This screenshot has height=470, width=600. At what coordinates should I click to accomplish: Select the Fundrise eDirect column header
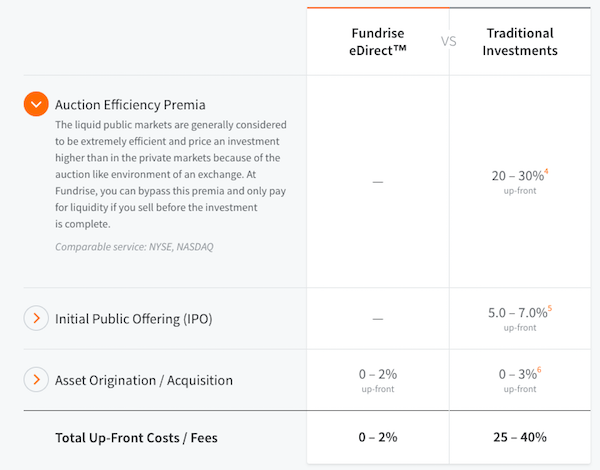378,41
